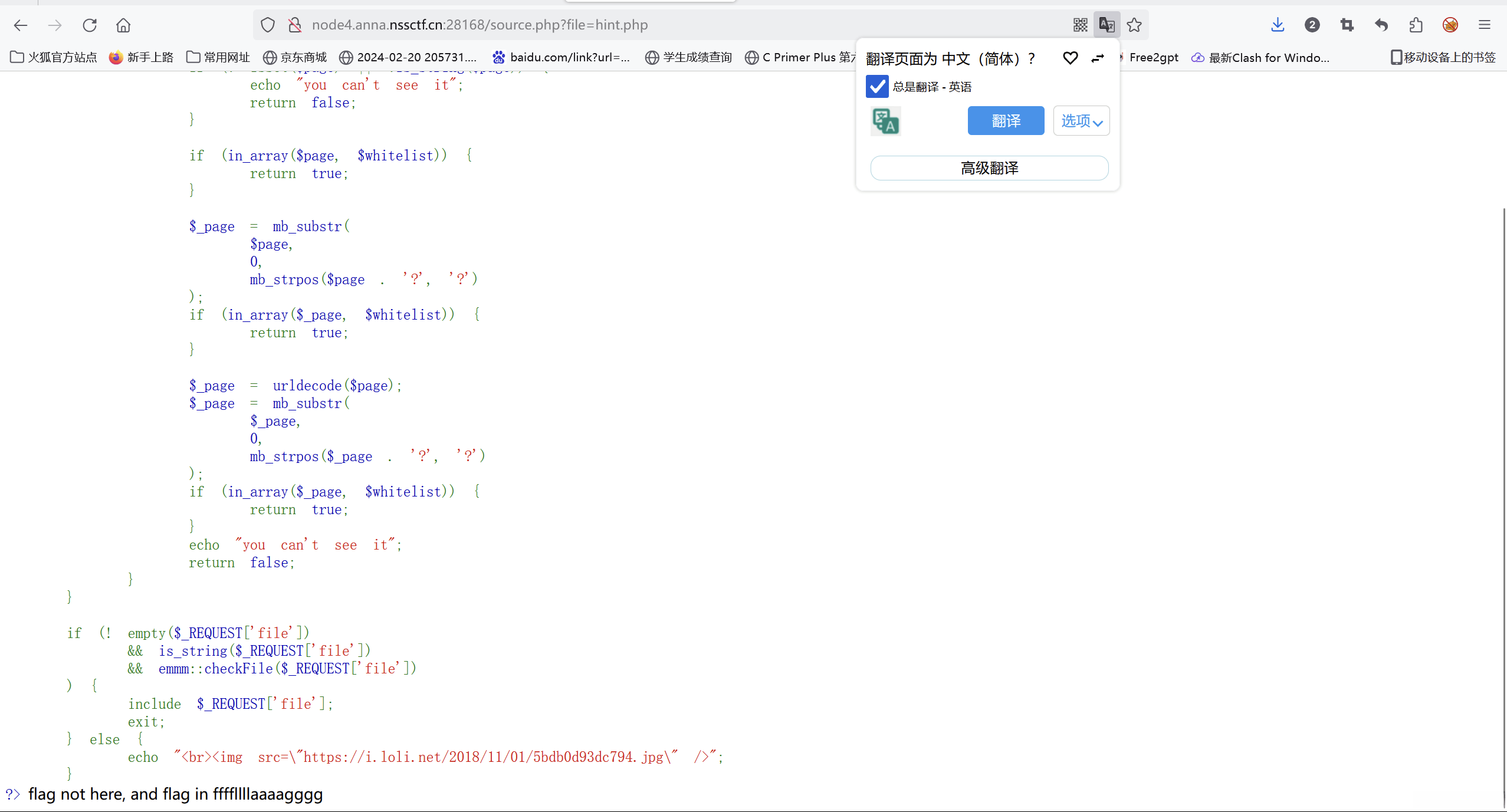Toggle the translate page icon in address bar

click(1107, 25)
